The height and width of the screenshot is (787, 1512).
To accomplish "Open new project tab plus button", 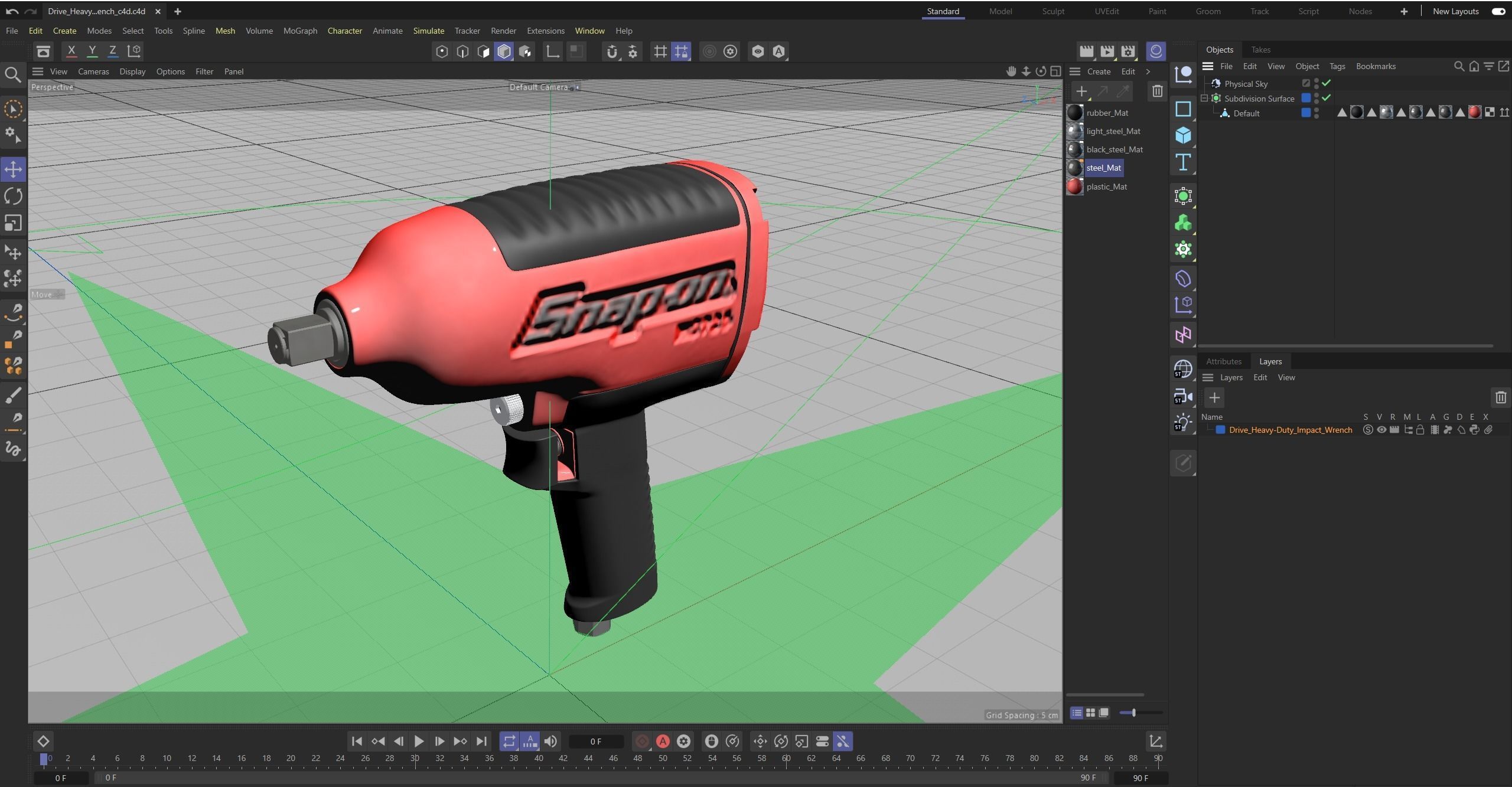I will [177, 11].
